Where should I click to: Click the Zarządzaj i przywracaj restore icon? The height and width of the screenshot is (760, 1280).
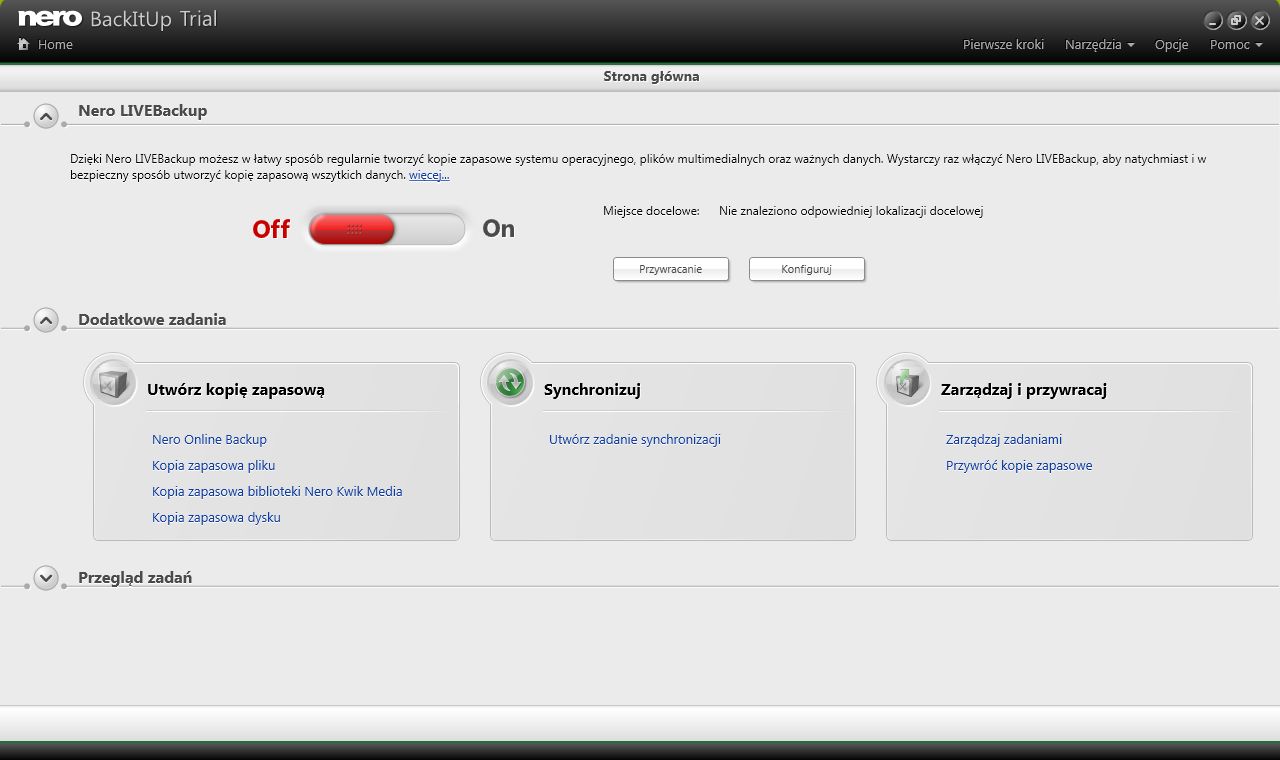(906, 381)
